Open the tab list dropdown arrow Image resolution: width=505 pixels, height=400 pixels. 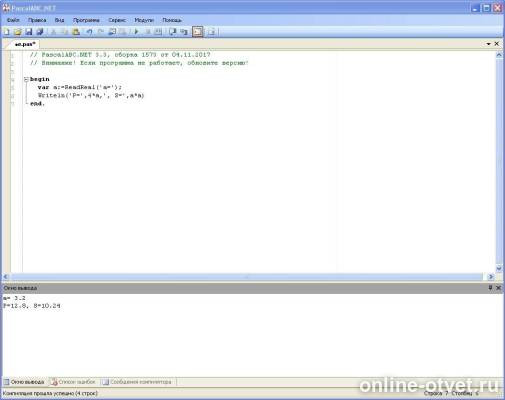pos(488,44)
